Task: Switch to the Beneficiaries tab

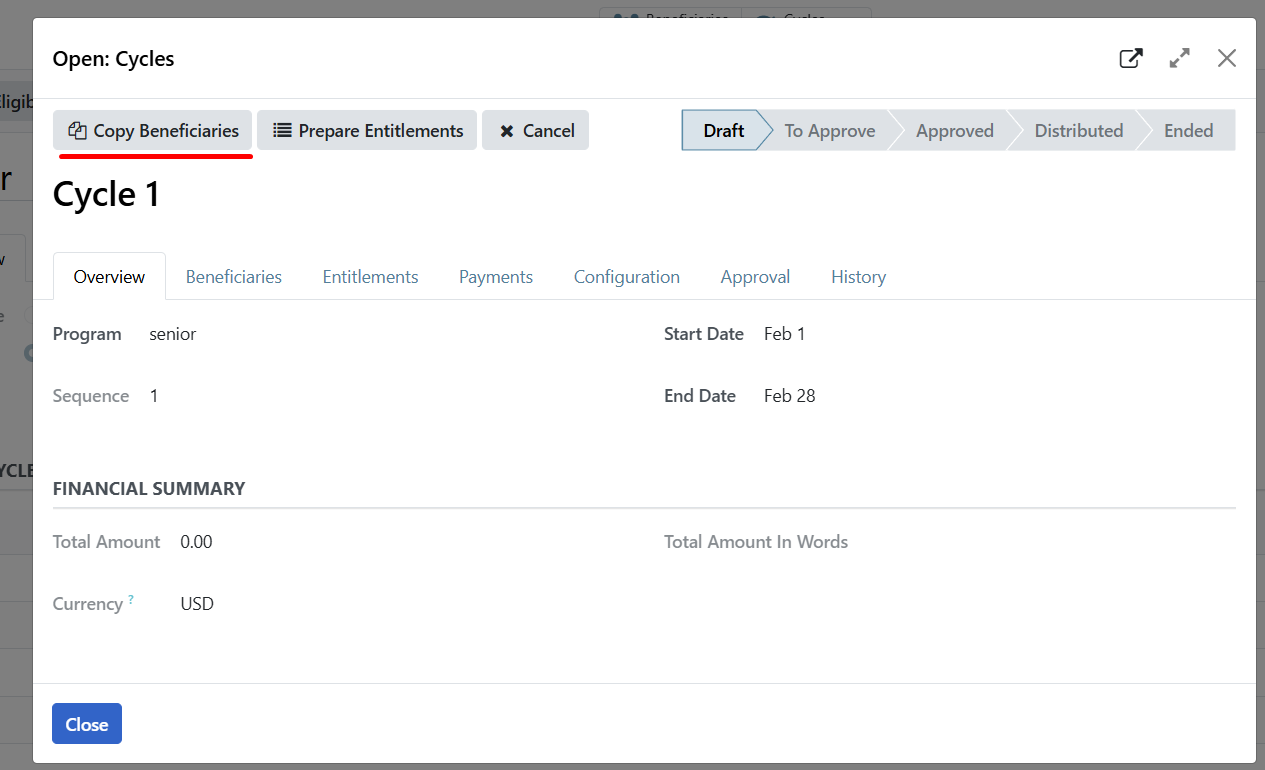Action: click(x=234, y=277)
